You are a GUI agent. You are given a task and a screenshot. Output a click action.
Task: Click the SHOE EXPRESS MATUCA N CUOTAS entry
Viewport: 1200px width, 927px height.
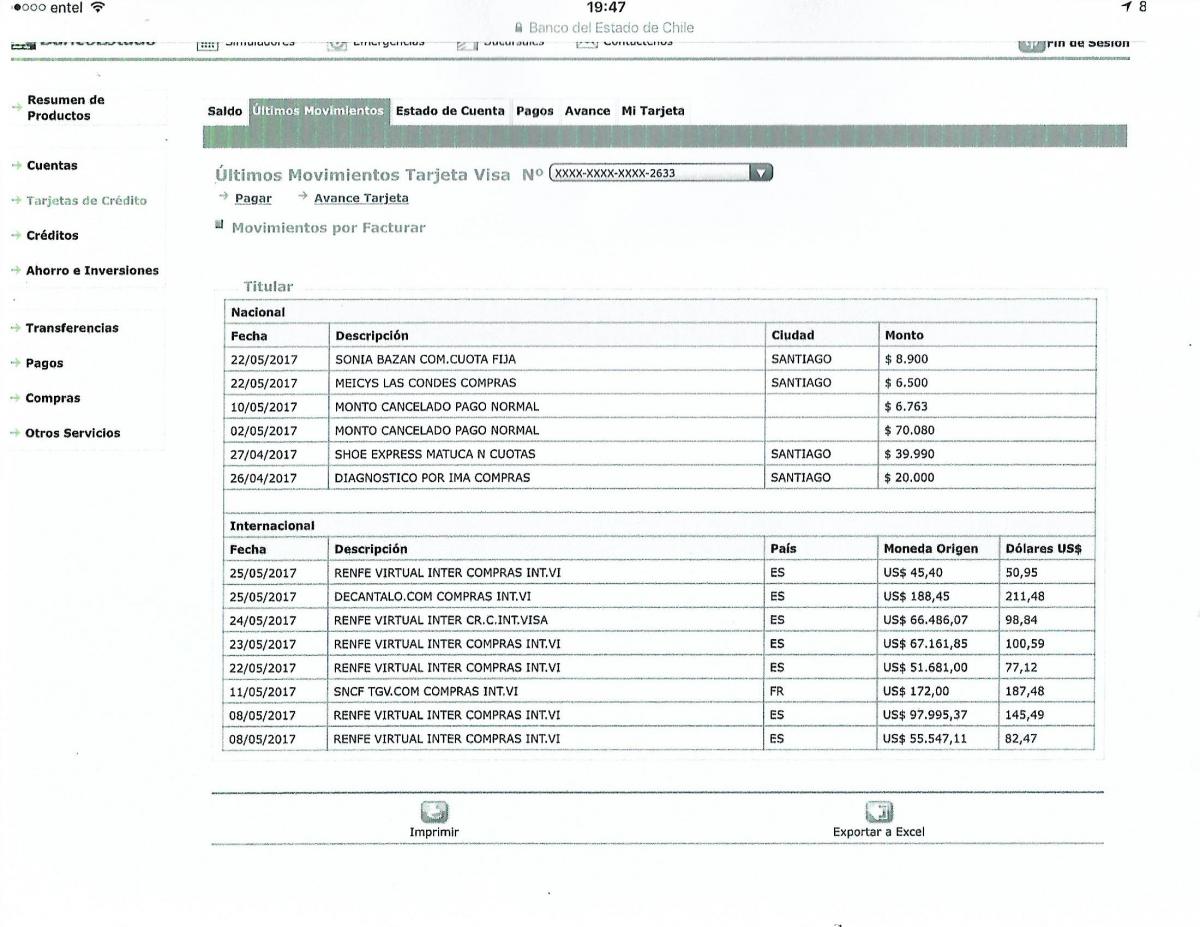pyautogui.click(x=435, y=454)
